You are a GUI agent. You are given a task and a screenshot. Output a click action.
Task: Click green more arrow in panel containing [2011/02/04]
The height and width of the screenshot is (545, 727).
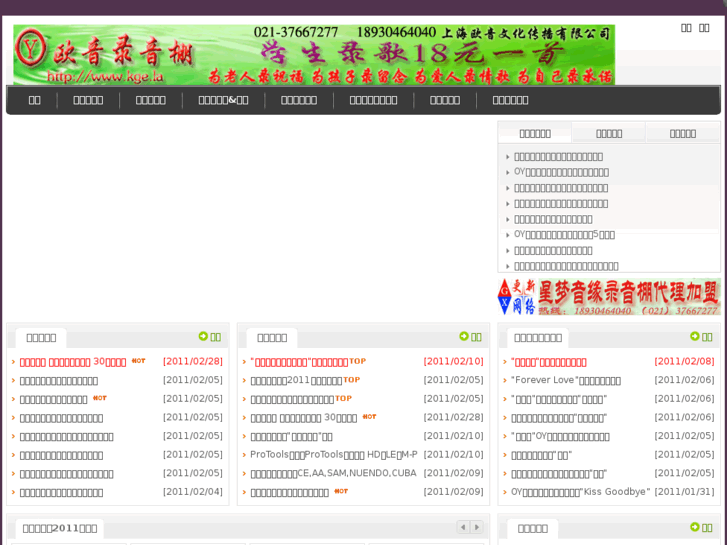click(x=203, y=336)
